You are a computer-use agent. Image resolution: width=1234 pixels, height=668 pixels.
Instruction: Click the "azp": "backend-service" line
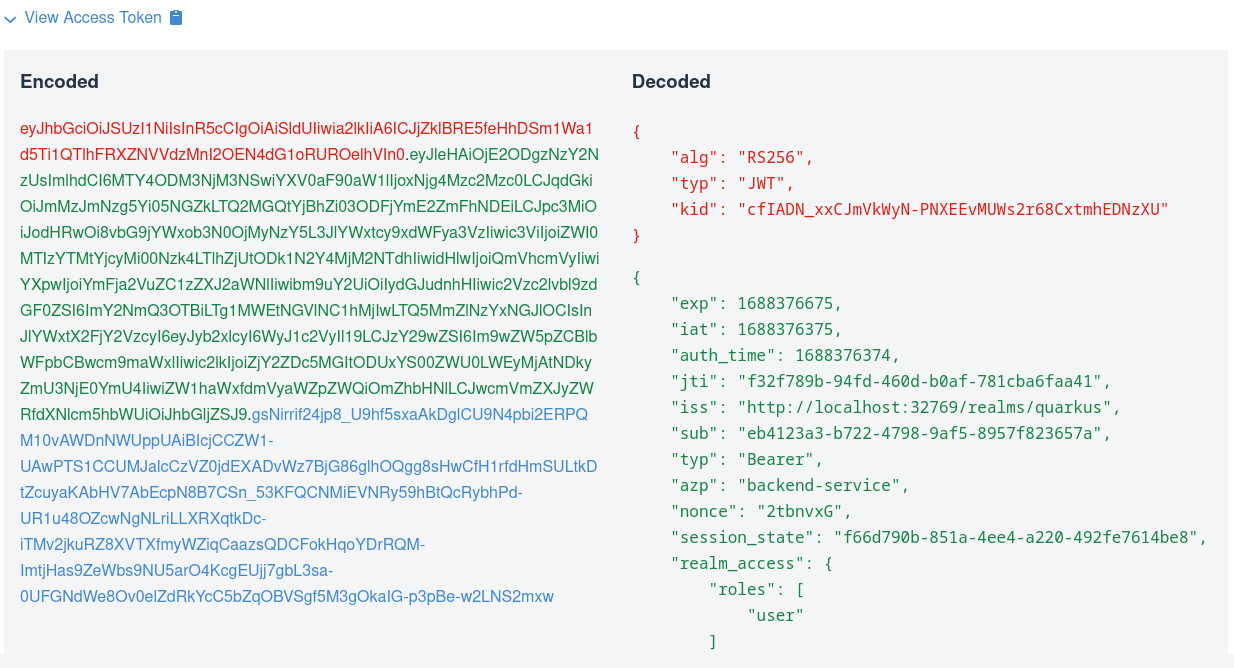coord(790,486)
